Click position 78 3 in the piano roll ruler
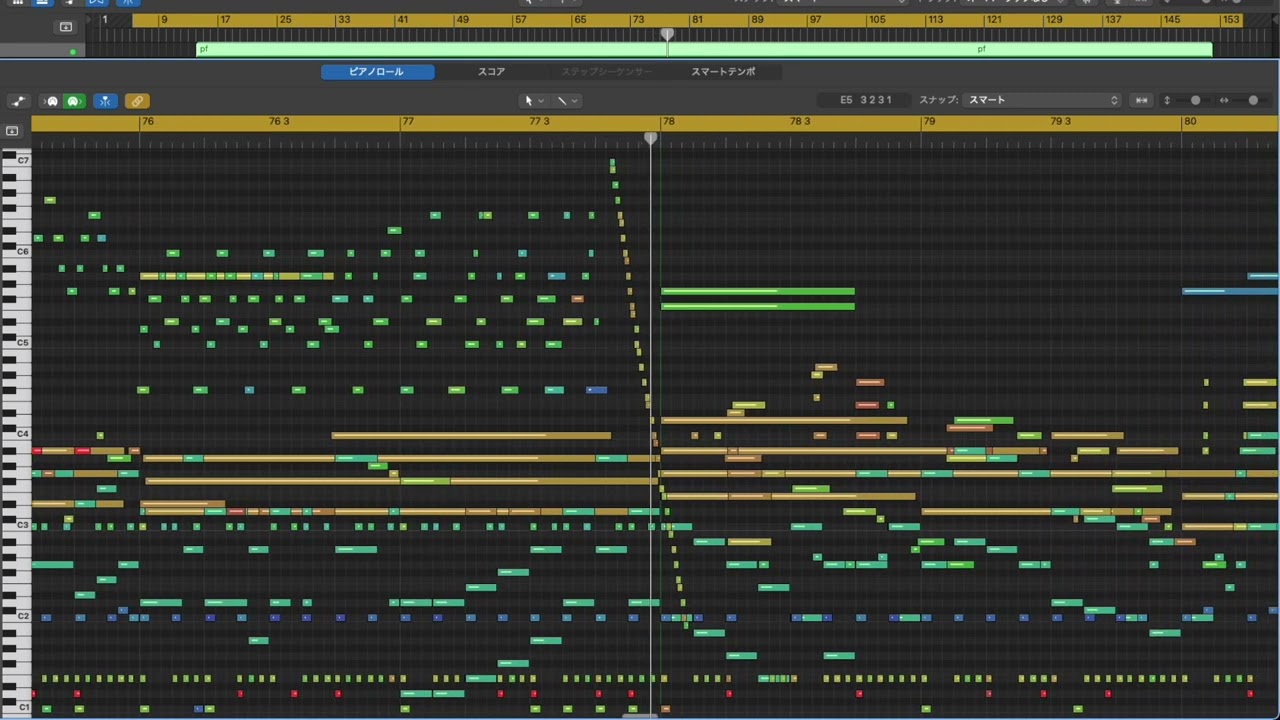Viewport: 1280px width, 720px height. pos(800,121)
